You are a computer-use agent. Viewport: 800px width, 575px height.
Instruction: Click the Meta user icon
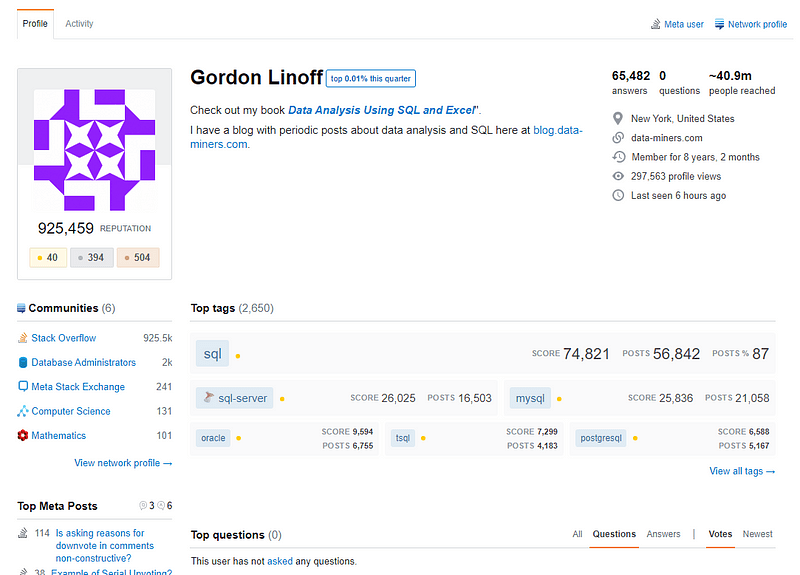pos(656,24)
